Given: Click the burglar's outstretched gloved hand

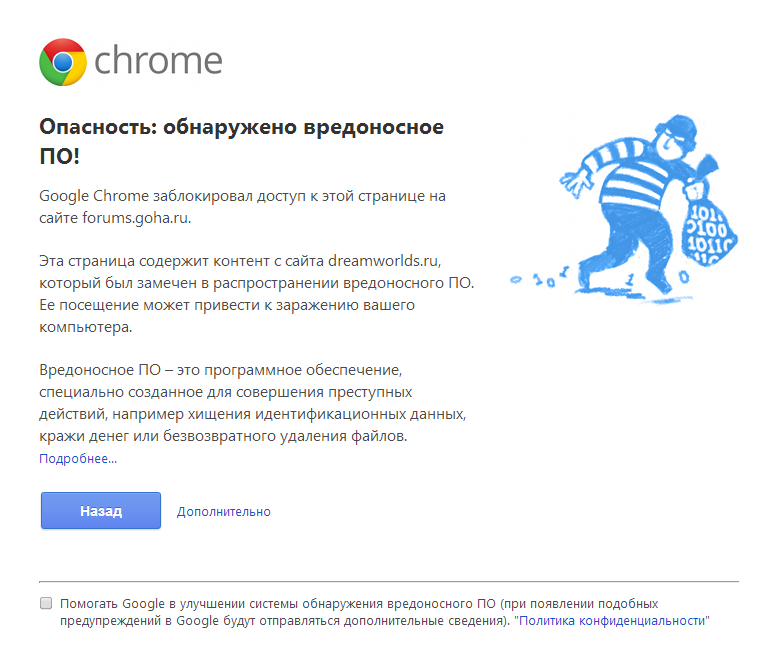Looking at the screenshot, I should coord(574,183).
